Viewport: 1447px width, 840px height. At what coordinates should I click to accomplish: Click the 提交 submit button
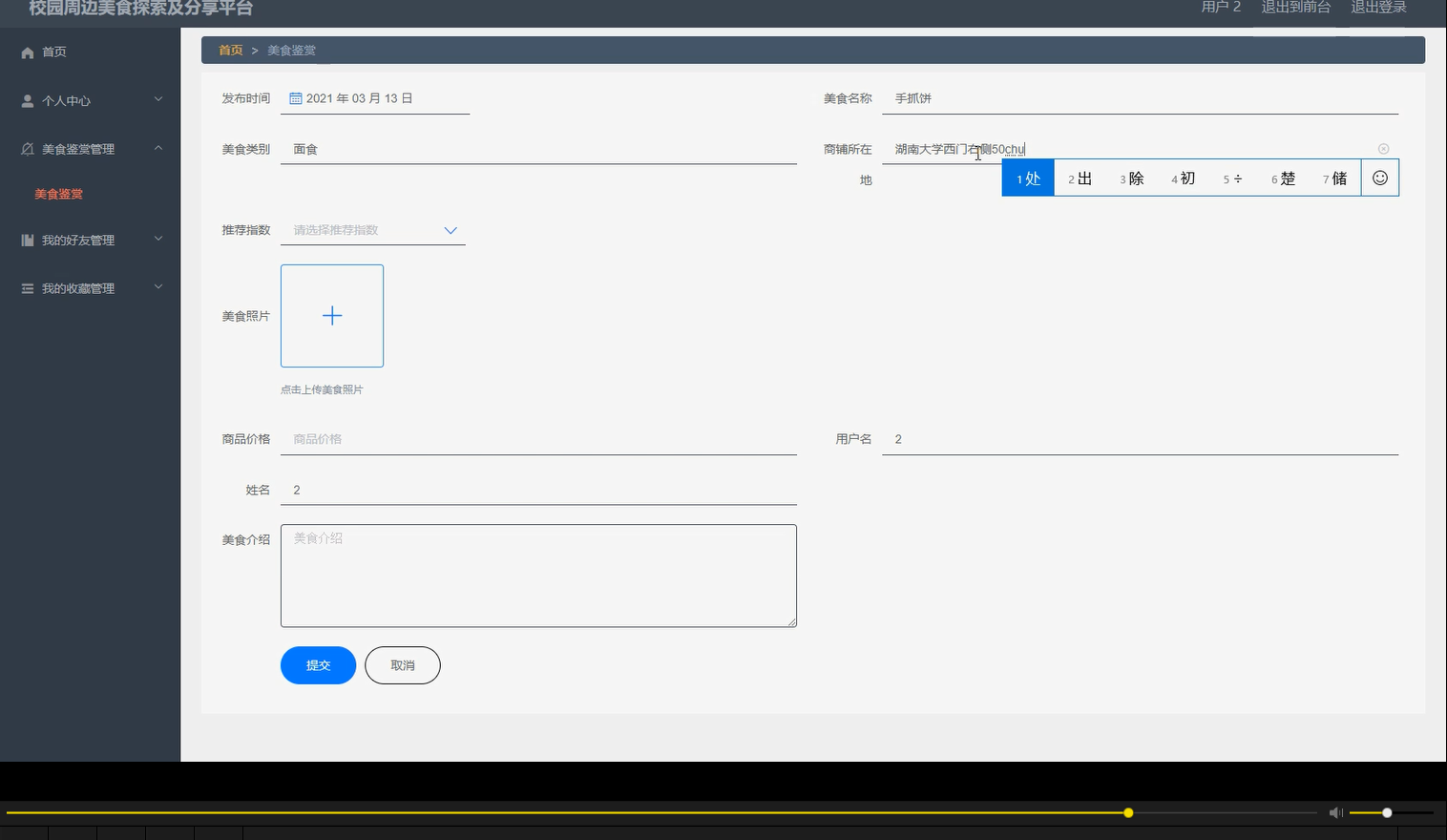click(318, 665)
